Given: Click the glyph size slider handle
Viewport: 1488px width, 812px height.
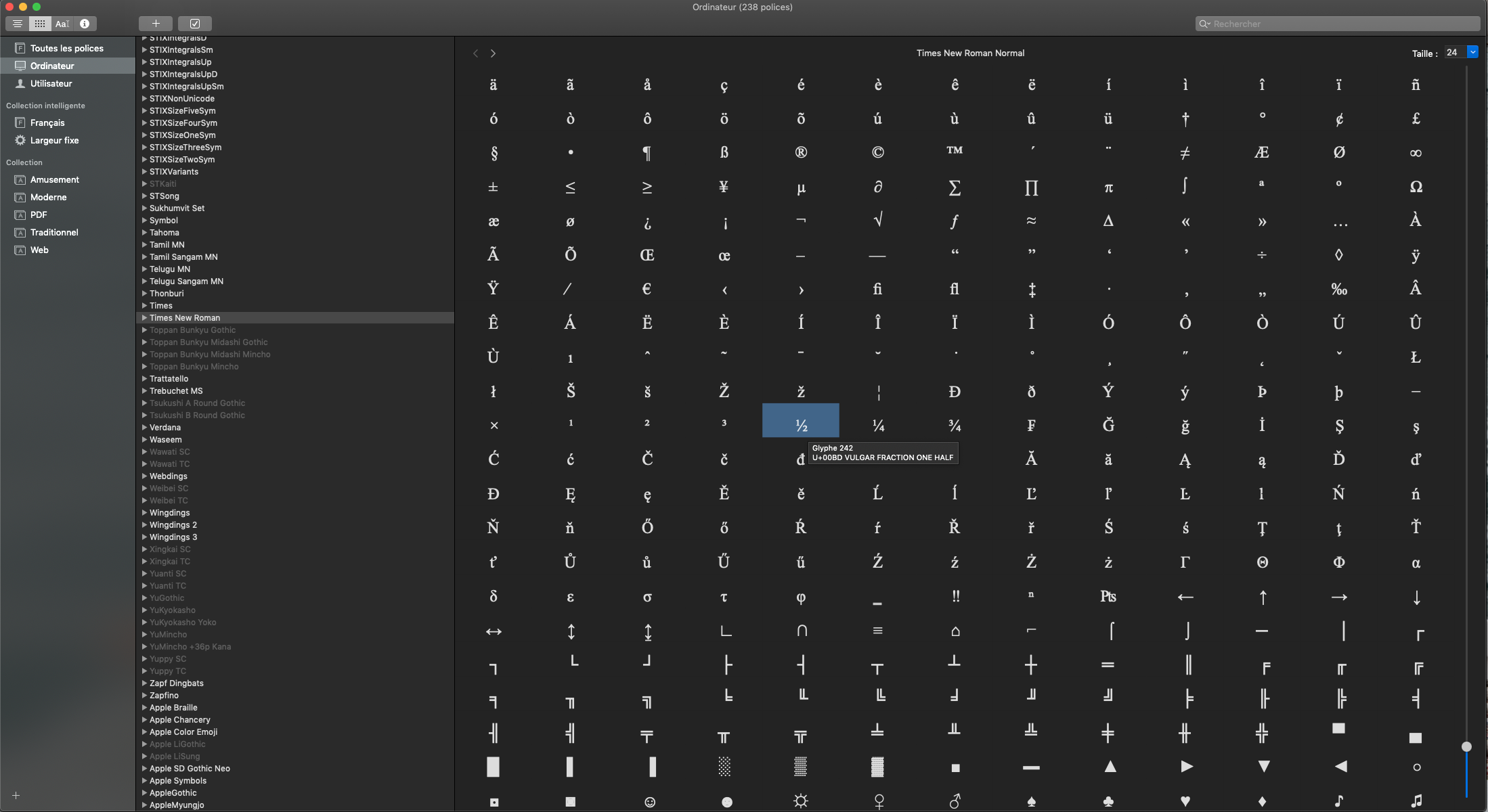Looking at the screenshot, I should pos(1466,746).
